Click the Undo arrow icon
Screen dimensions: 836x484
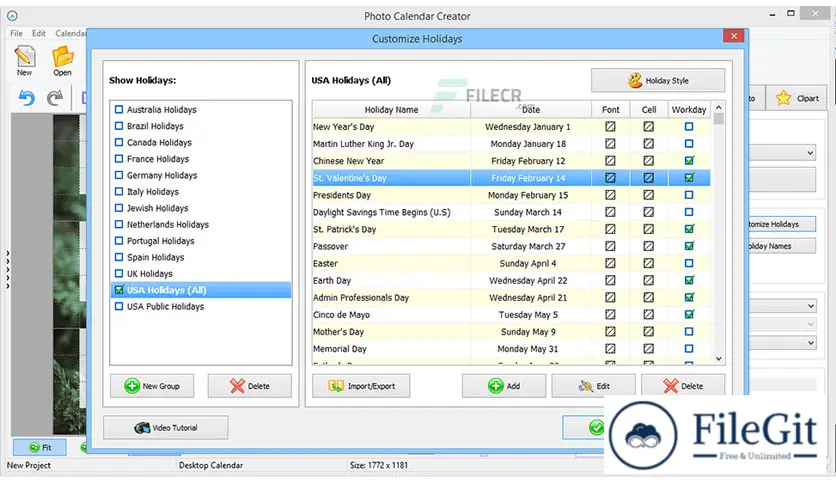click(x=27, y=98)
